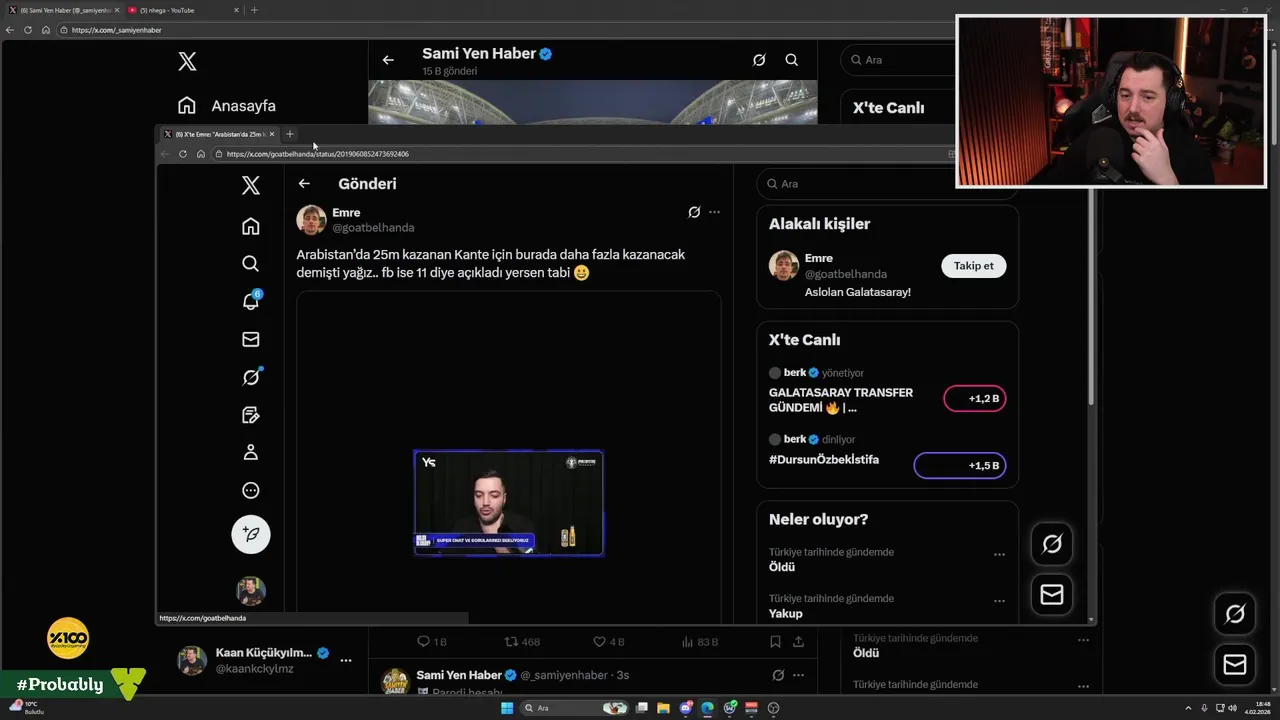Open Kaan Küçükyılmaz account menu dots

[x=345, y=661]
